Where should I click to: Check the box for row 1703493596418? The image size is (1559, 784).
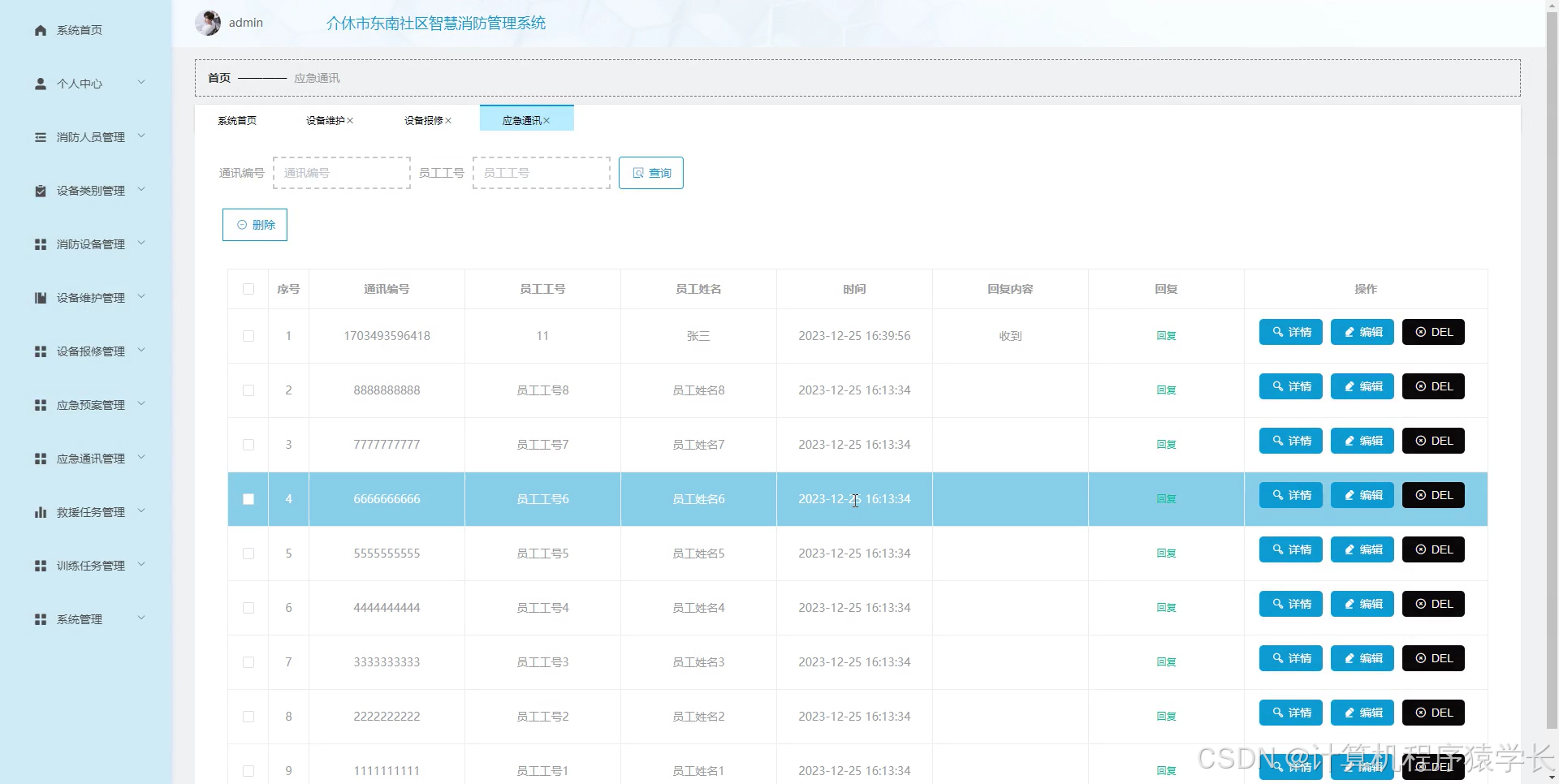pos(248,336)
